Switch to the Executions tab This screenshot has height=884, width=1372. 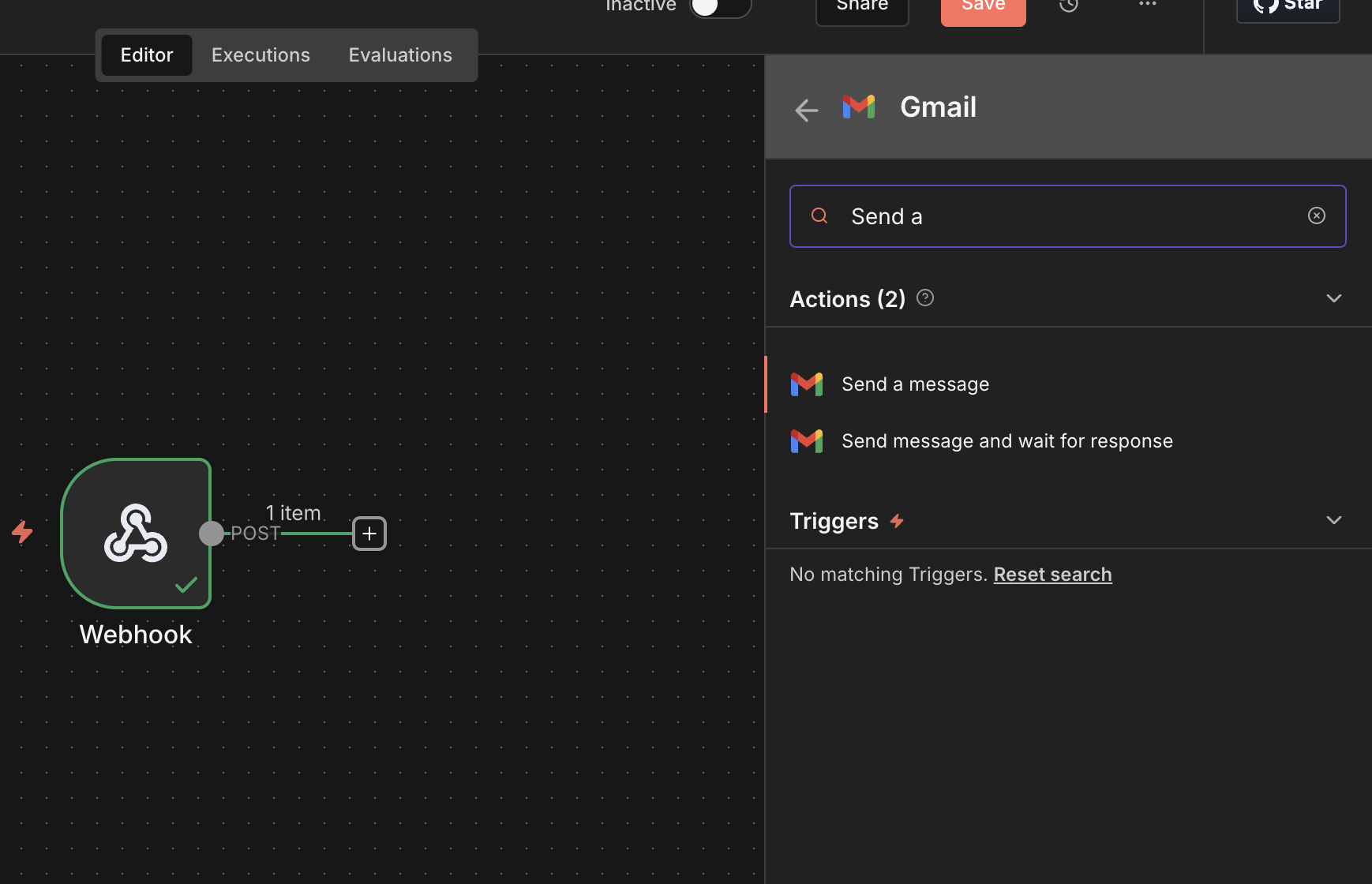[261, 55]
